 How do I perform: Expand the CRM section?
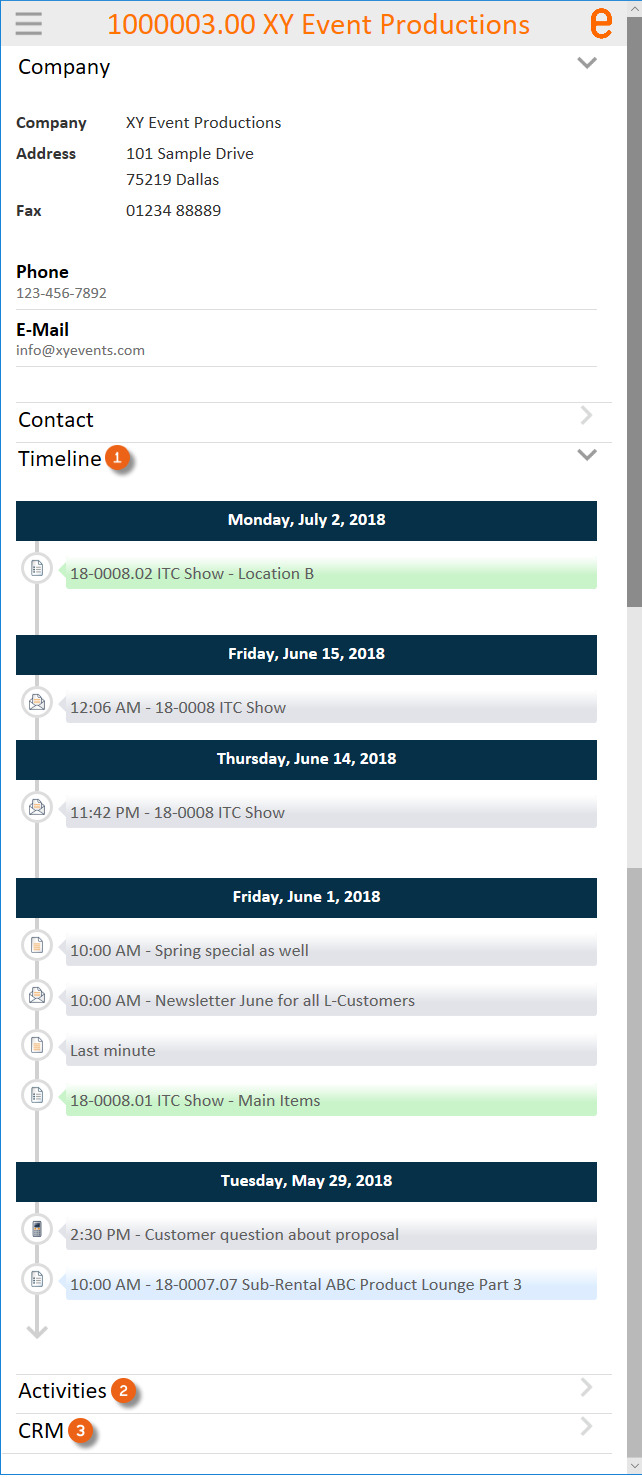(x=587, y=1427)
